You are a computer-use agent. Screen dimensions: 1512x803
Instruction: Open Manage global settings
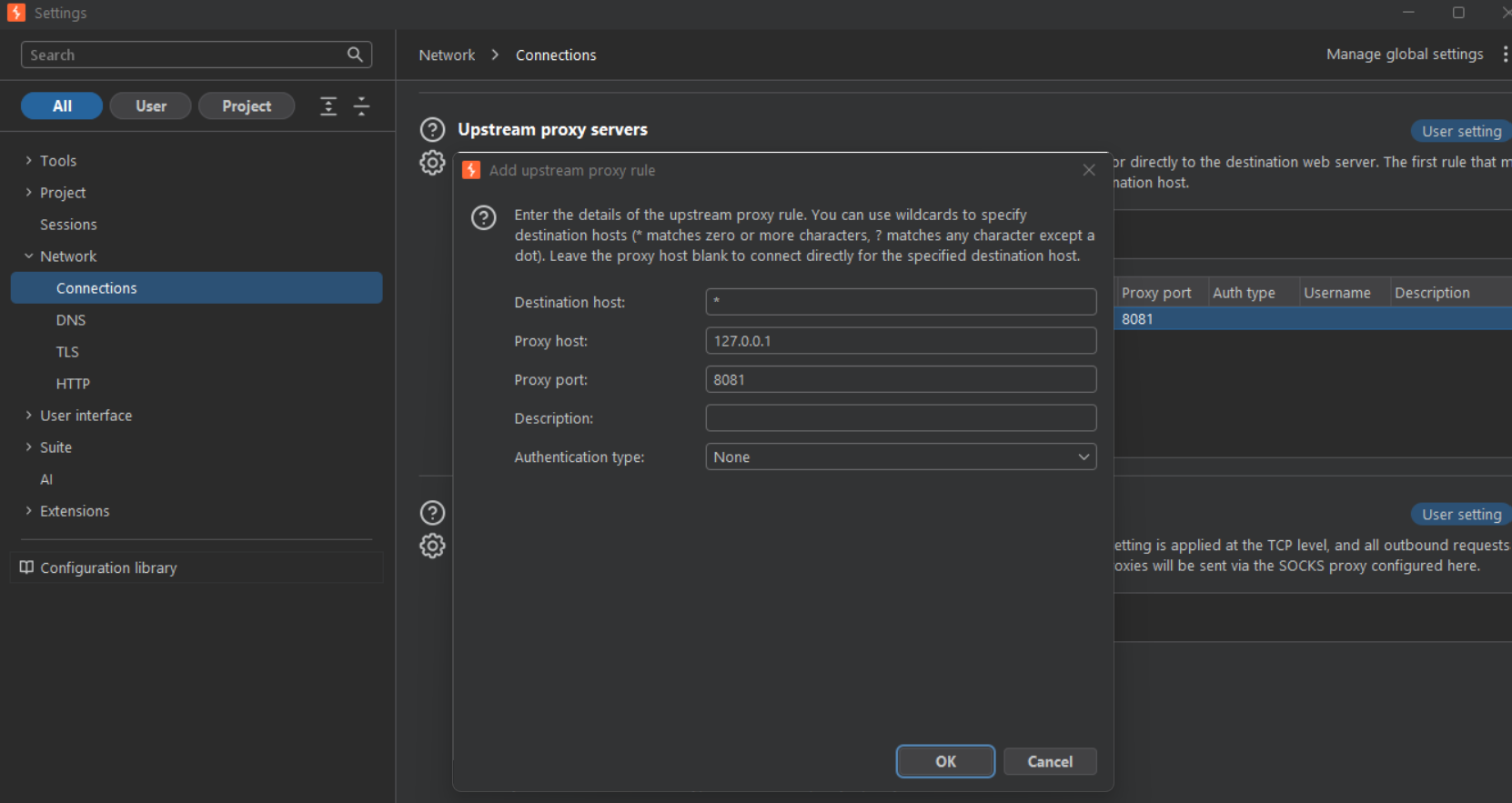[x=1405, y=55]
